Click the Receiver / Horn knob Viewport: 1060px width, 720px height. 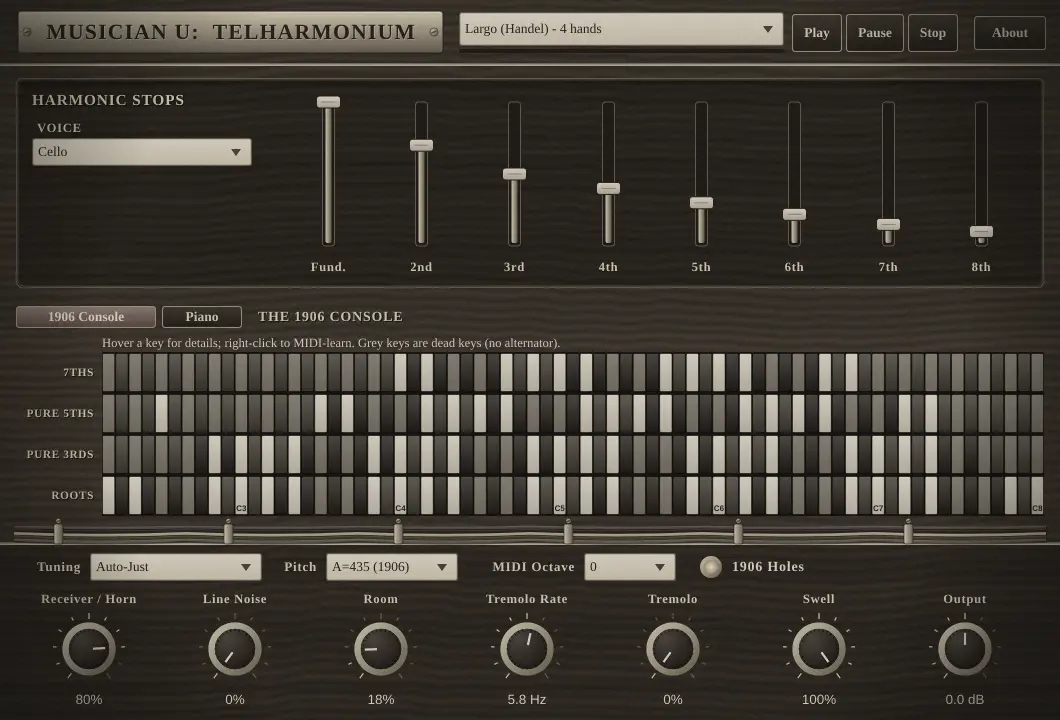coord(89,648)
